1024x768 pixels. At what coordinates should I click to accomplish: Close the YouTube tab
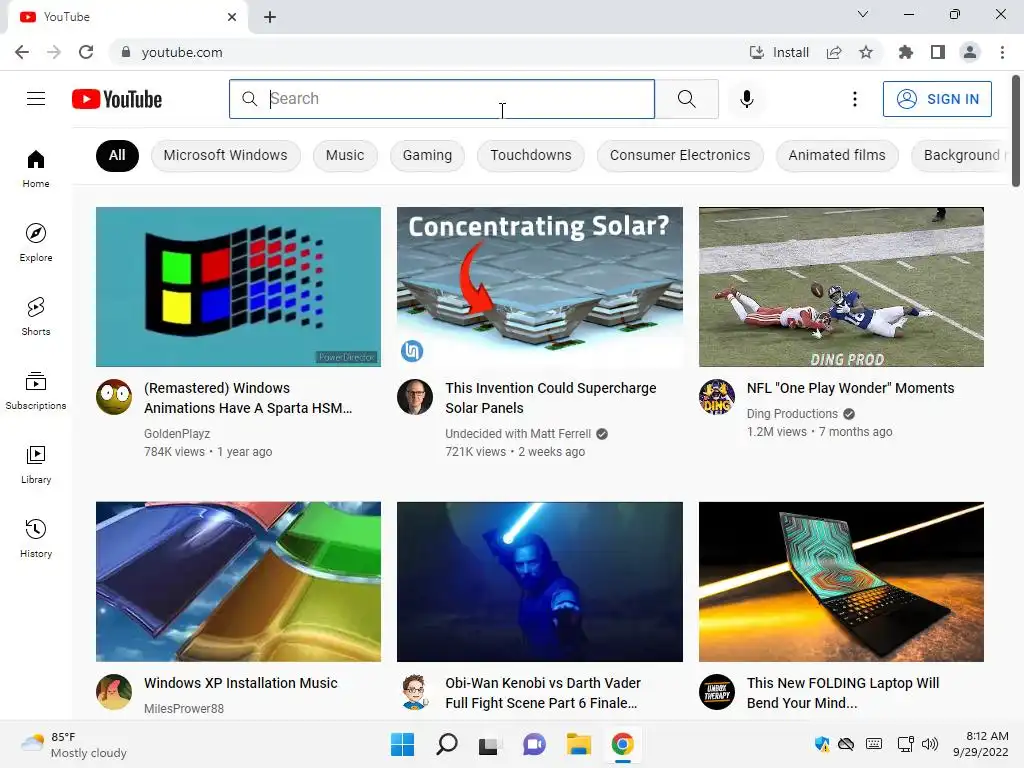click(232, 17)
